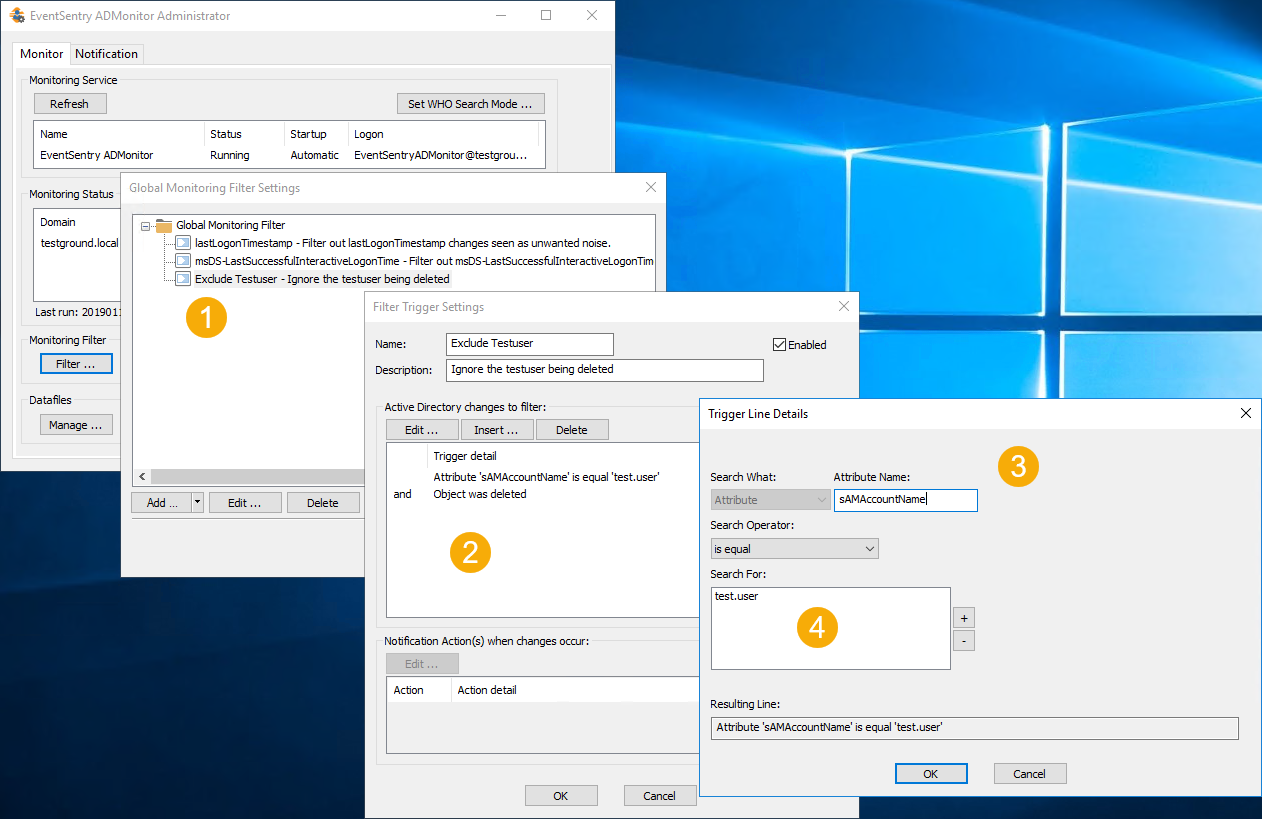Open the Add button dropdown arrow
The image size is (1262, 819).
[198, 503]
